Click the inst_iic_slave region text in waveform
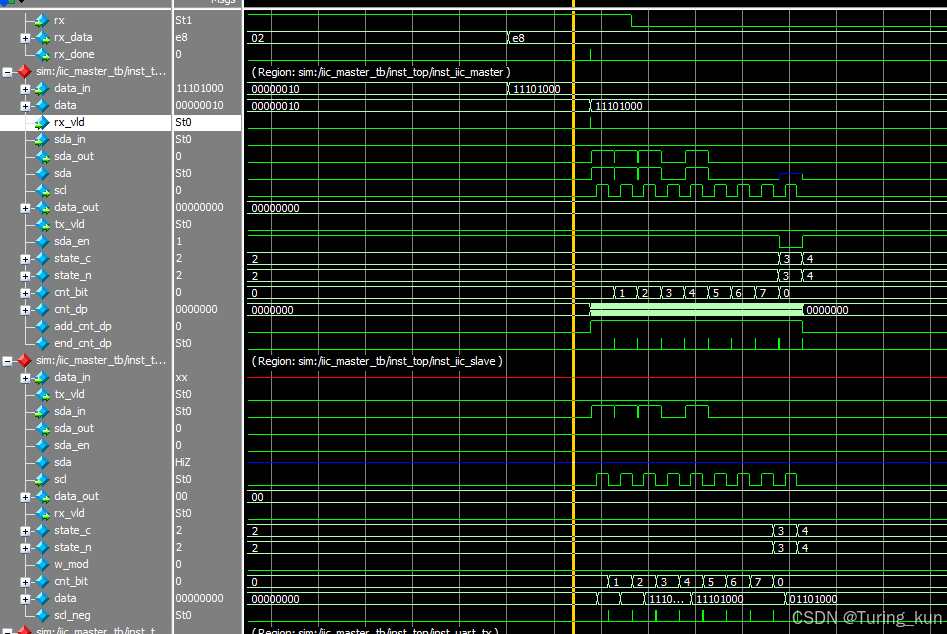 [x=377, y=361]
